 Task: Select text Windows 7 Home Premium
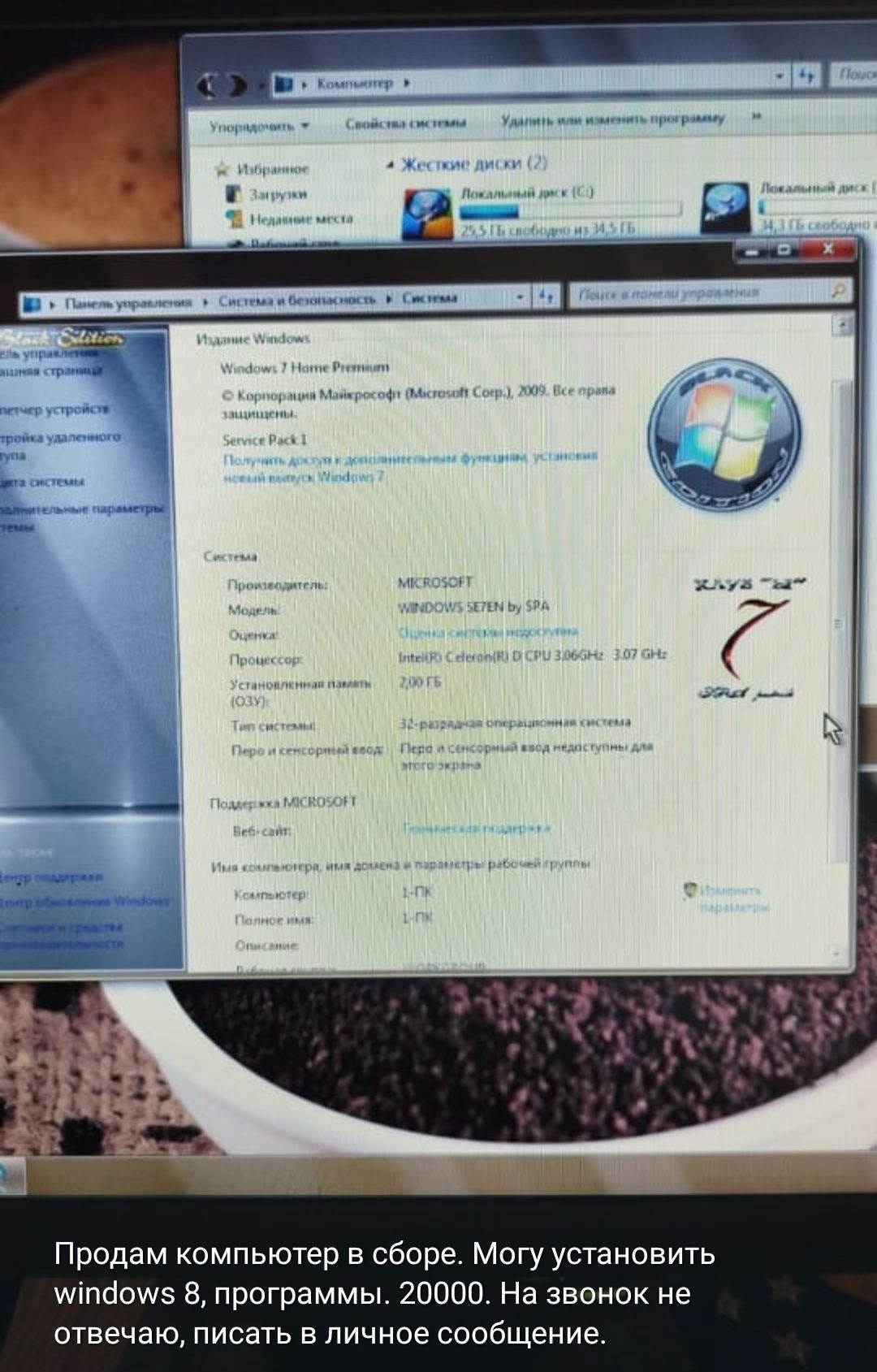(305, 368)
